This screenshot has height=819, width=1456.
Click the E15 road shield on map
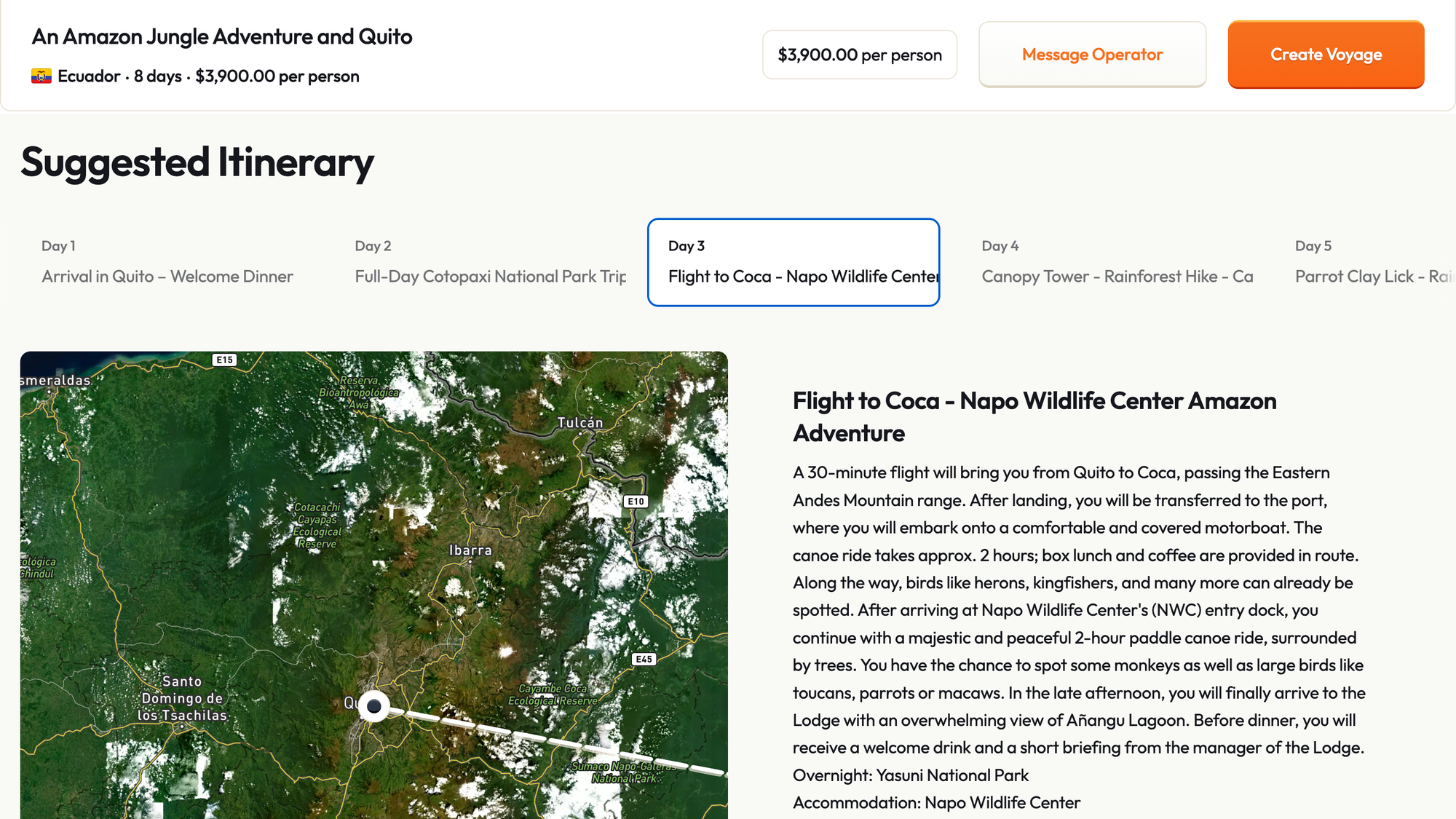click(x=224, y=360)
